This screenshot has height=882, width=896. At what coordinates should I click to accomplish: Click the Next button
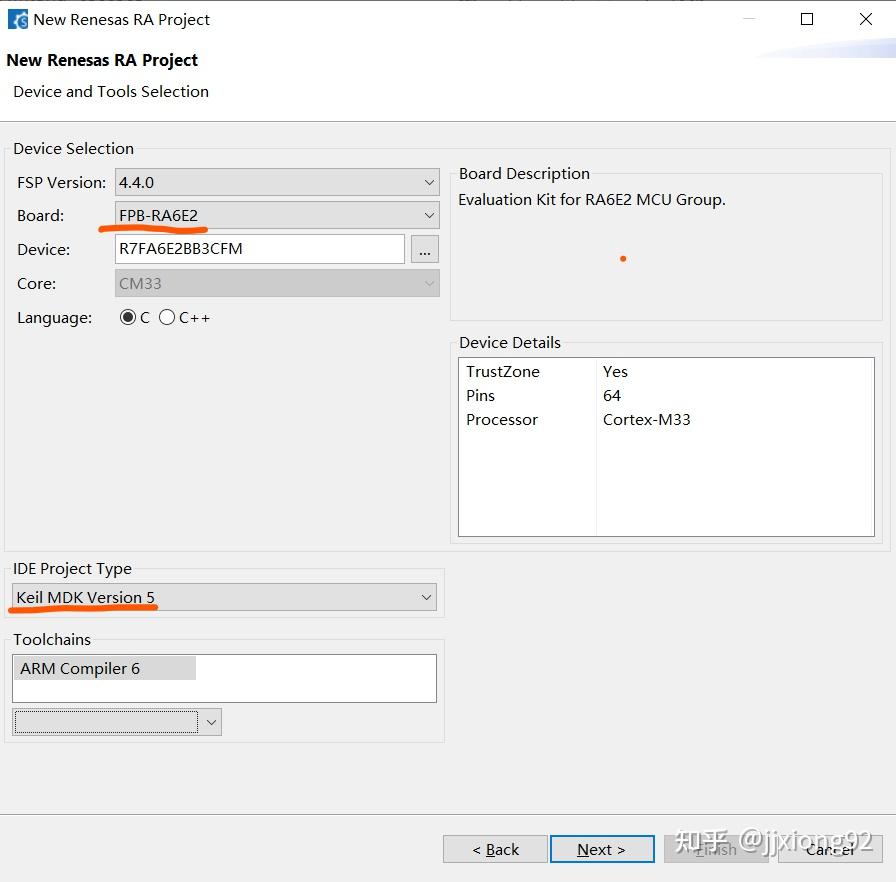click(601, 850)
